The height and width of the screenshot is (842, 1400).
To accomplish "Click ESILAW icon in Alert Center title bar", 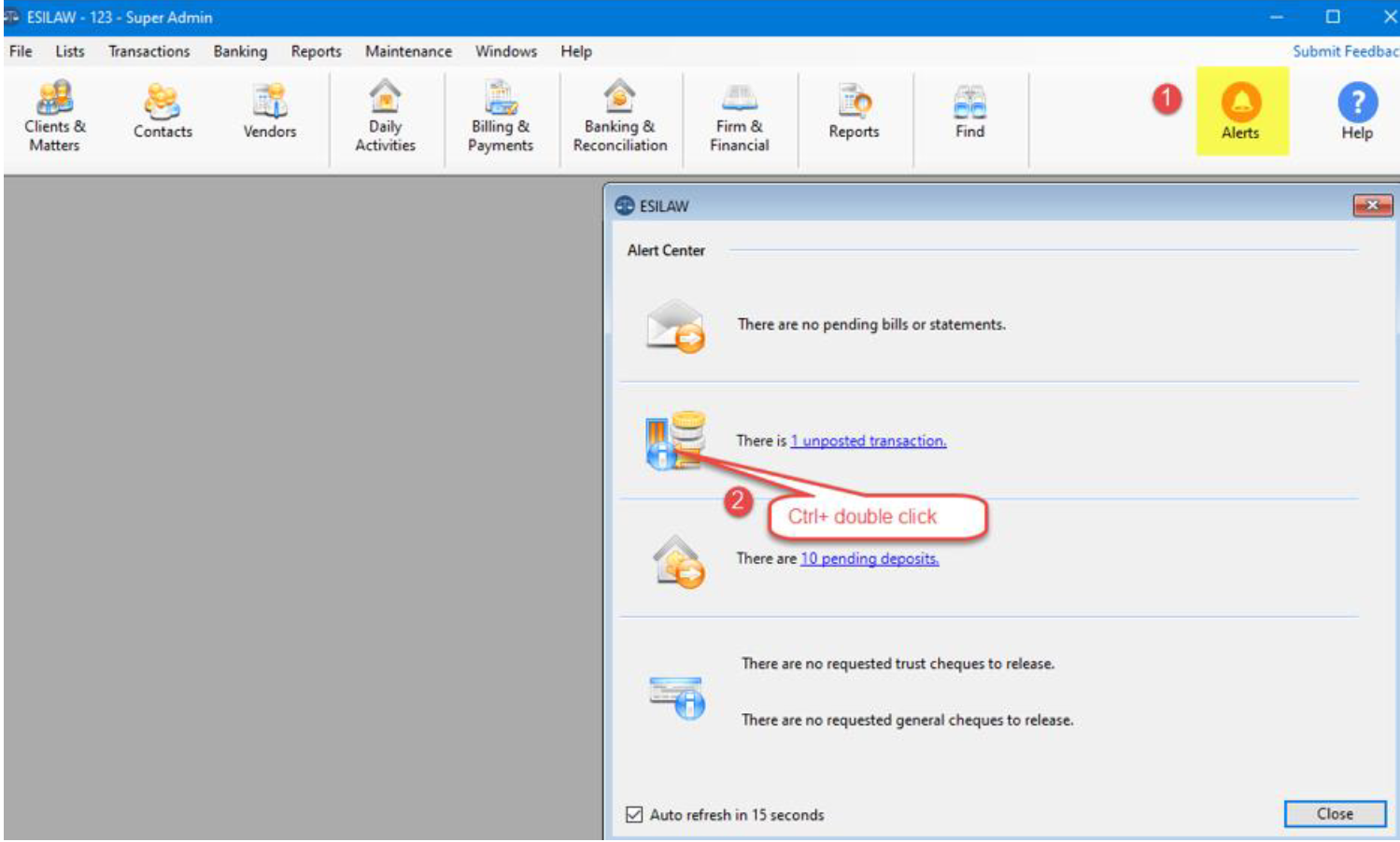I will [624, 205].
